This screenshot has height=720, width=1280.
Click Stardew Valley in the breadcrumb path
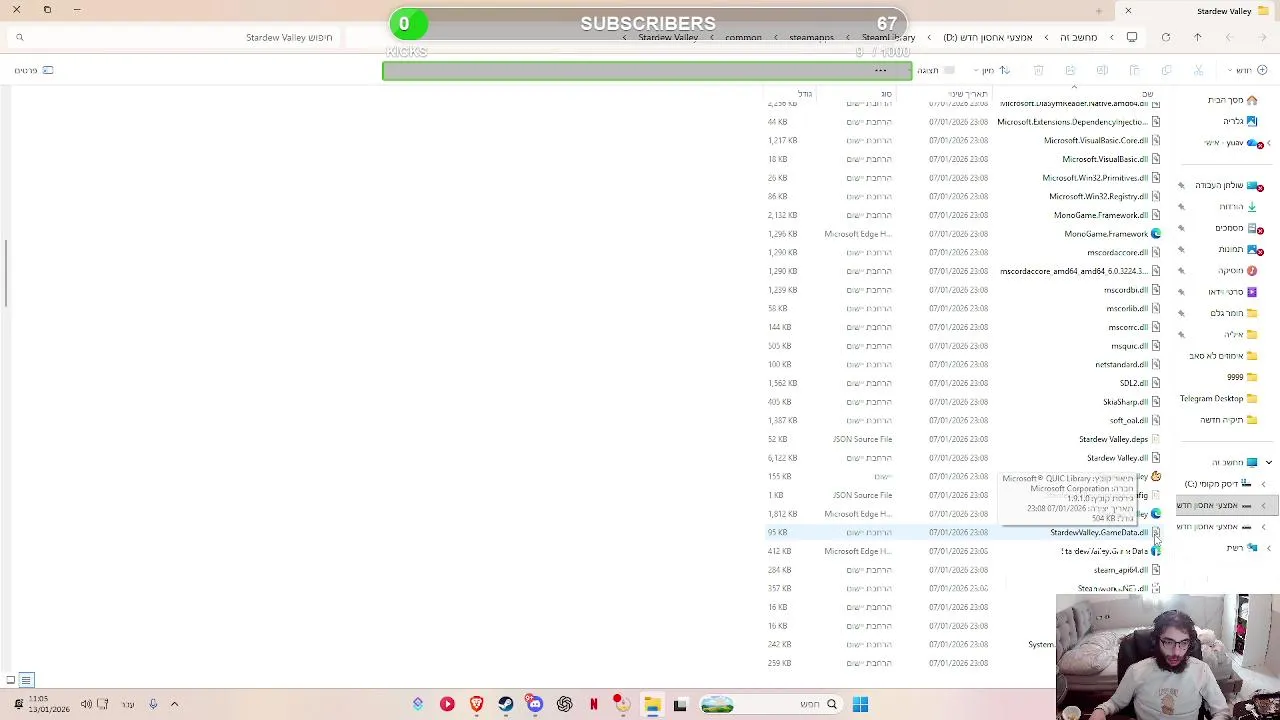[x=668, y=37]
